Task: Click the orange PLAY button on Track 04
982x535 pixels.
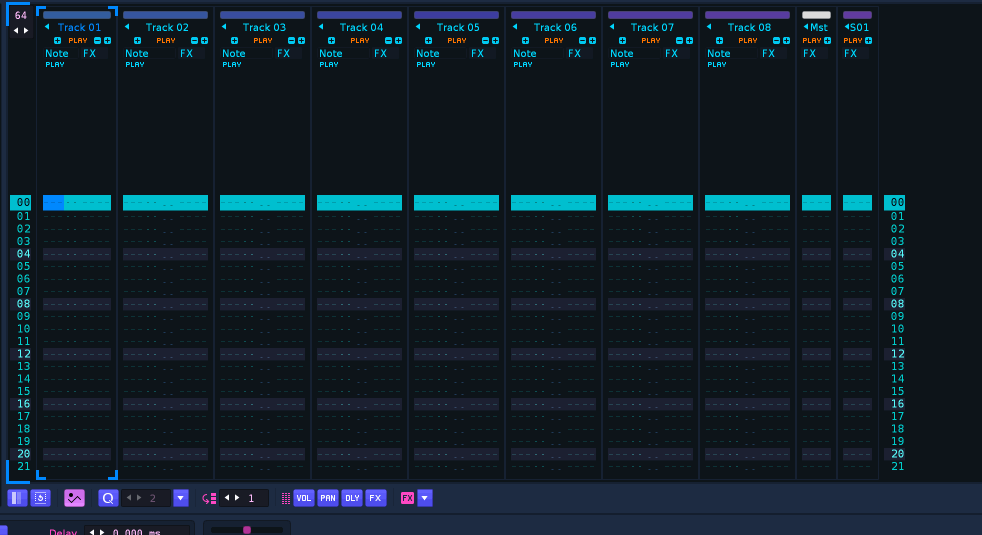Action: pyautogui.click(x=360, y=40)
